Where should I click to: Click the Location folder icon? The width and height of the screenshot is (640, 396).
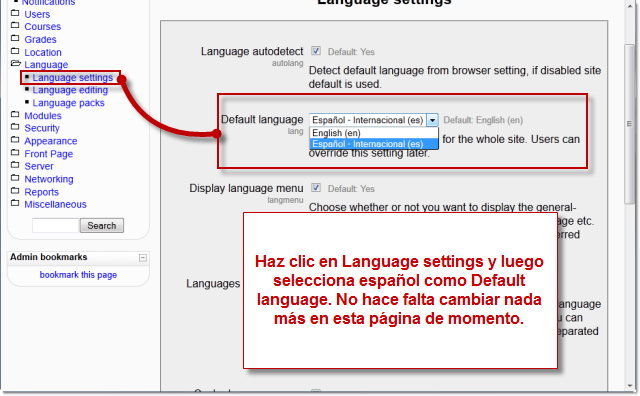15,51
